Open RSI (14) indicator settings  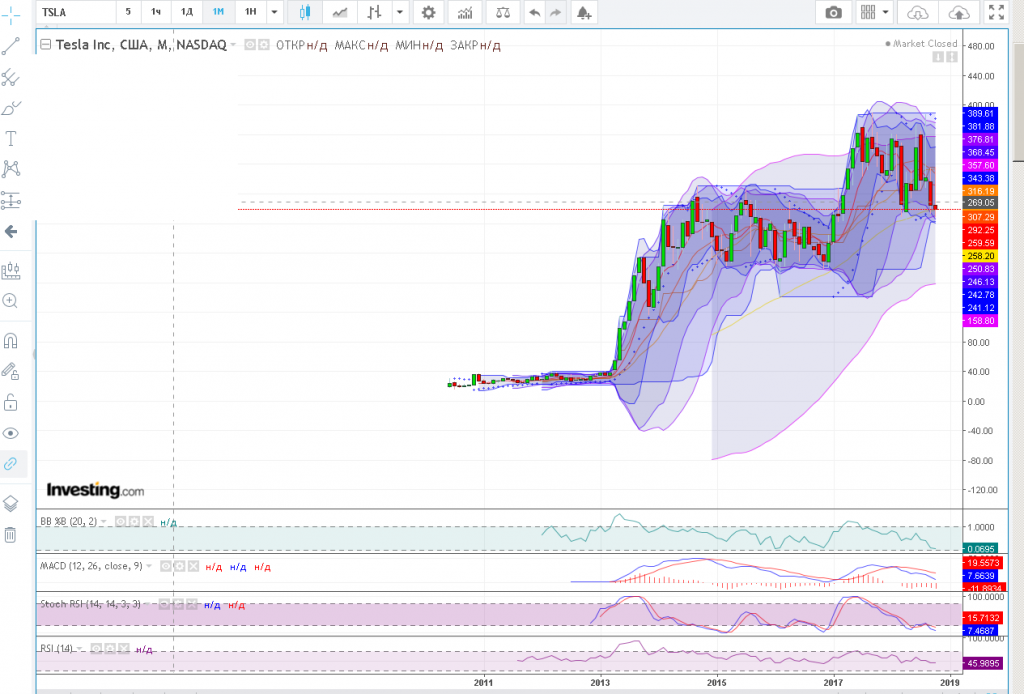click(110, 649)
